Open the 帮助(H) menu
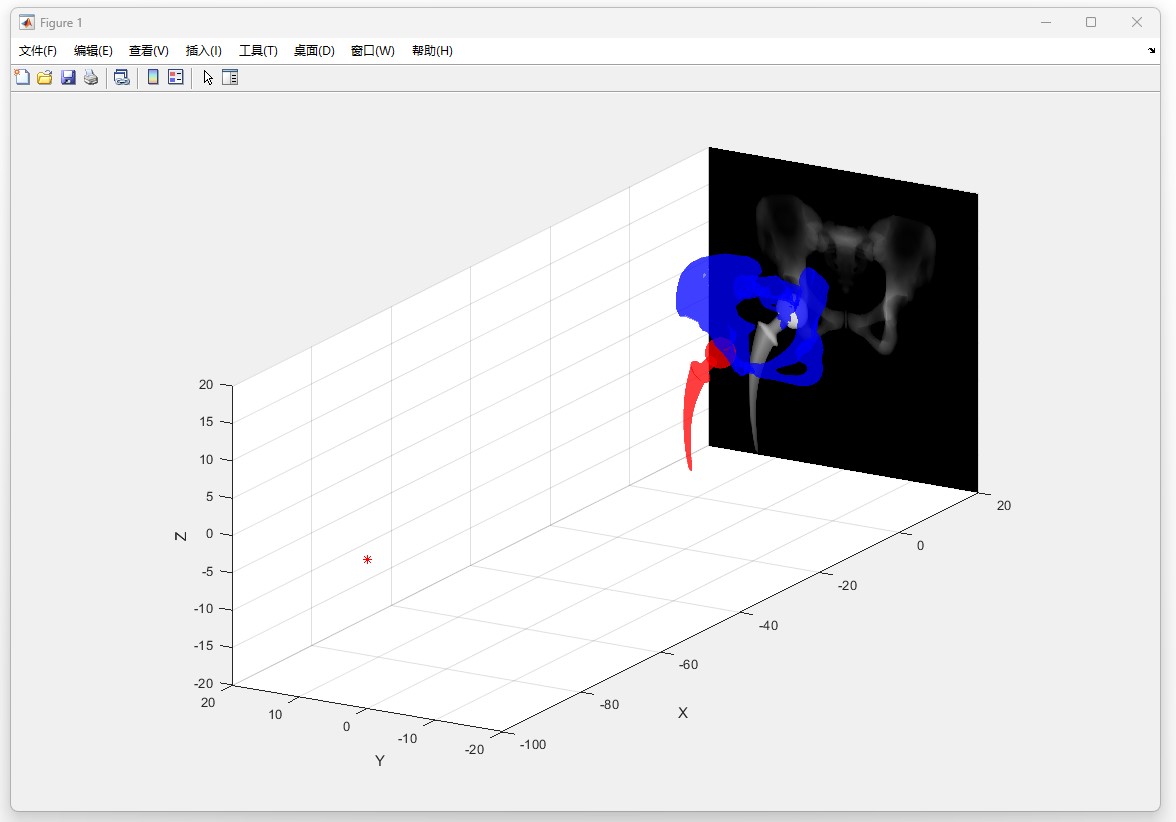 (x=432, y=51)
